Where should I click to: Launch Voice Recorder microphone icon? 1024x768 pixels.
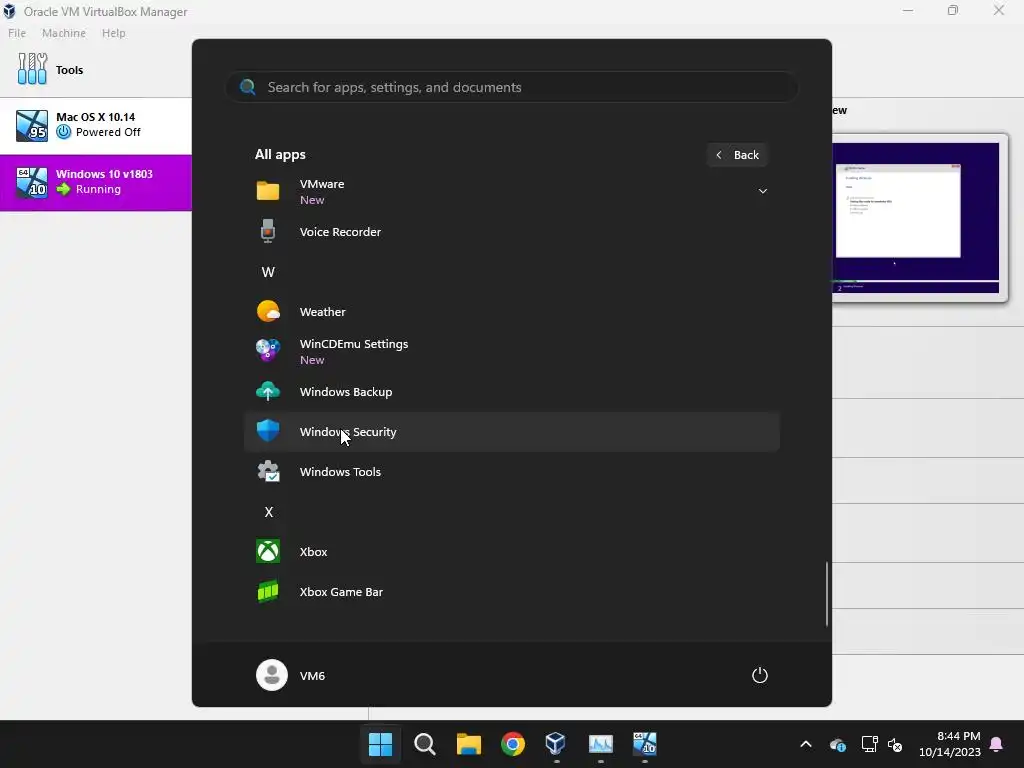268,232
